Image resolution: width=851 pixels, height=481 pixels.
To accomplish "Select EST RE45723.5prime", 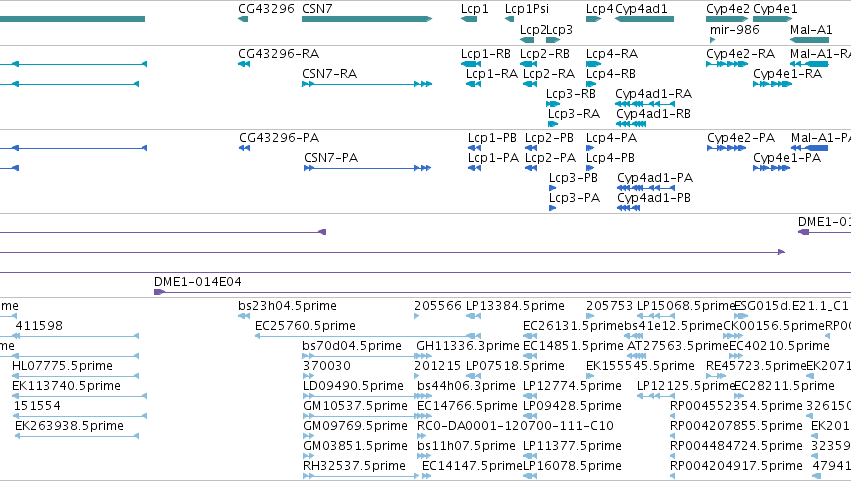I will [755, 366].
